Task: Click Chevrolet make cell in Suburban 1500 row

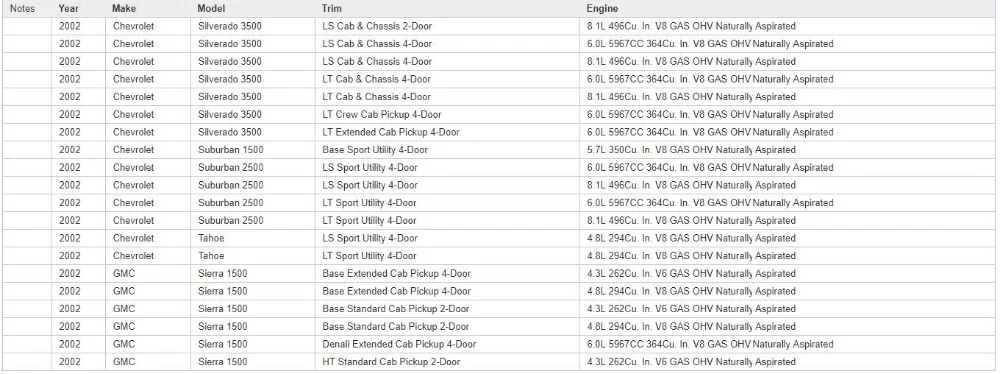Action: 148,150
